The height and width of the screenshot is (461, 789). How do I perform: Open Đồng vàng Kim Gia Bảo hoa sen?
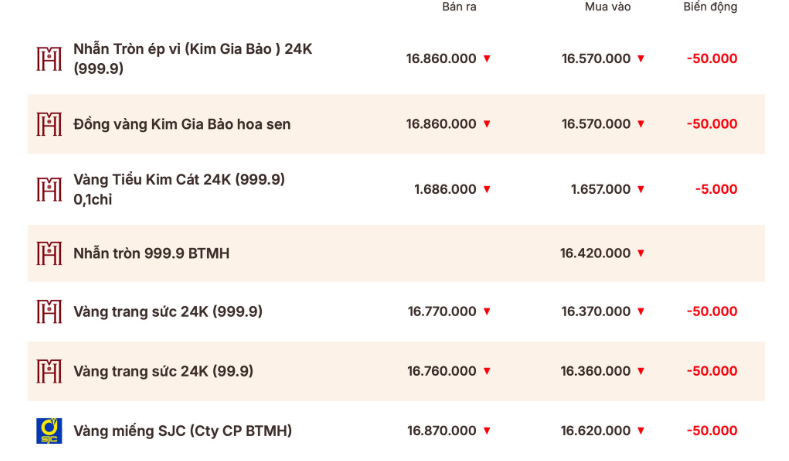182,124
